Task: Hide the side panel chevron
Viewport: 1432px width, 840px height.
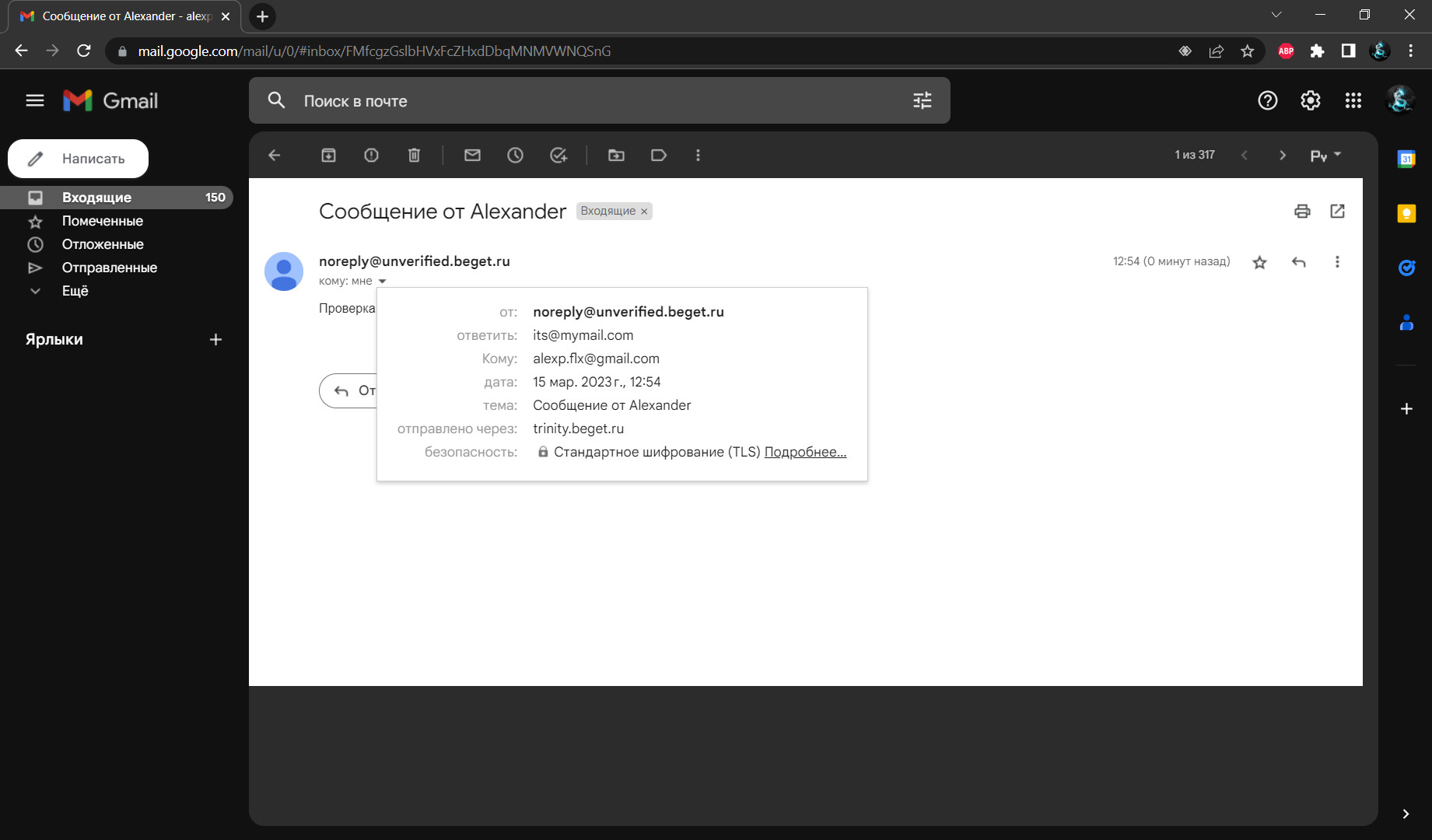Action: tap(1406, 814)
